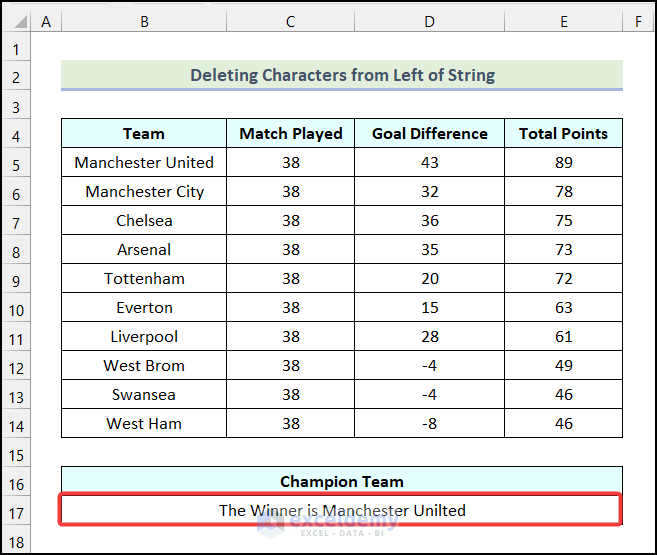Select row 10 header

[x=16, y=310]
